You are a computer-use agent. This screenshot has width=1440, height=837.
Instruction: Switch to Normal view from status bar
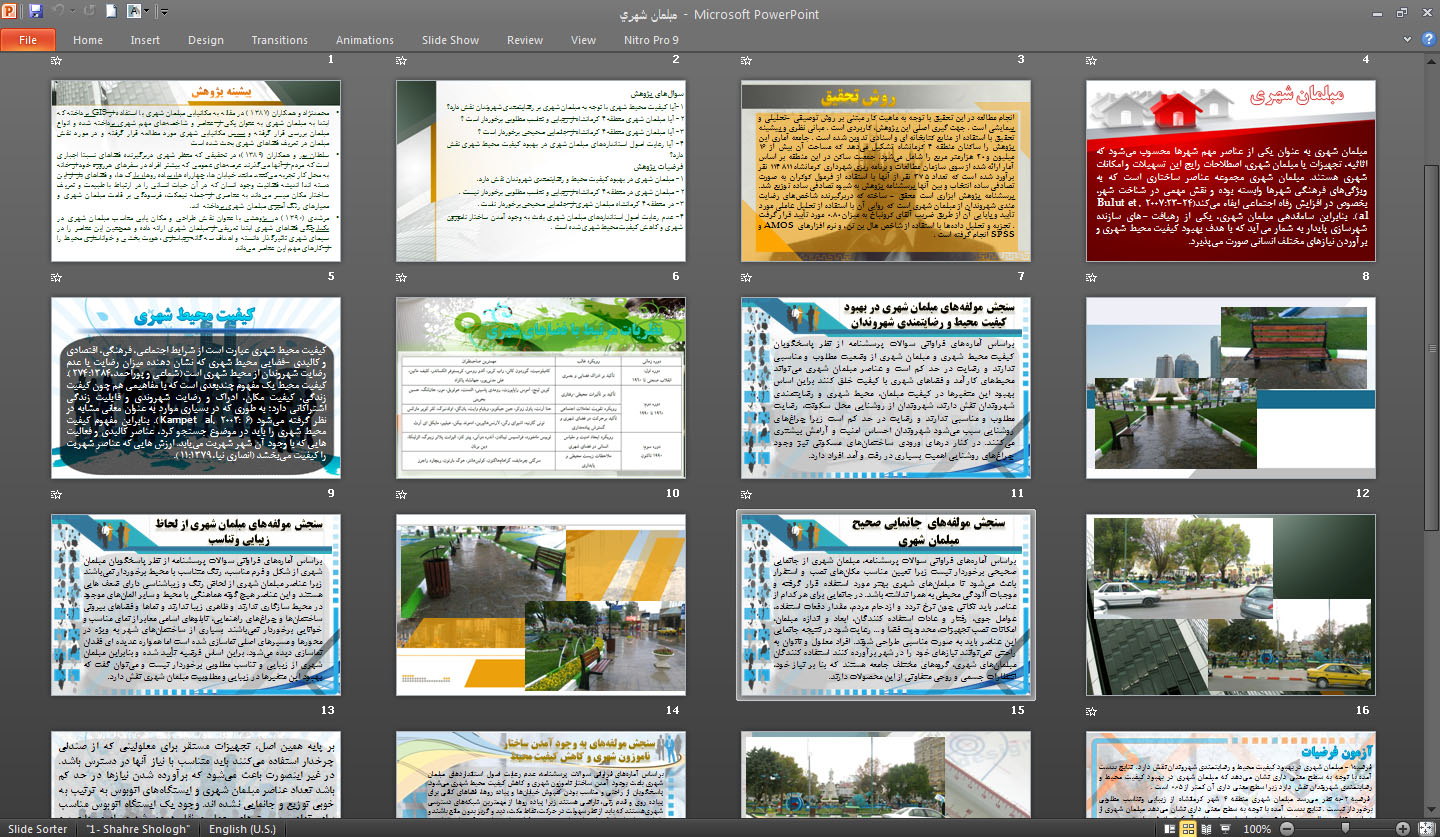pyautogui.click(x=1171, y=829)
